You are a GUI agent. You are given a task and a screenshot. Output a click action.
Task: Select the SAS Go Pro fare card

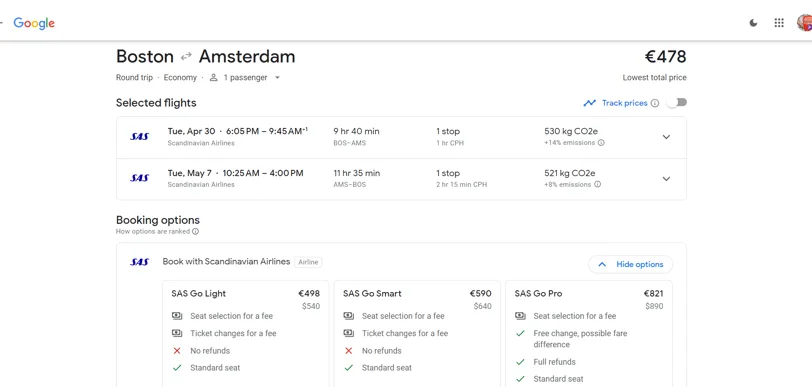pos(589,334)
